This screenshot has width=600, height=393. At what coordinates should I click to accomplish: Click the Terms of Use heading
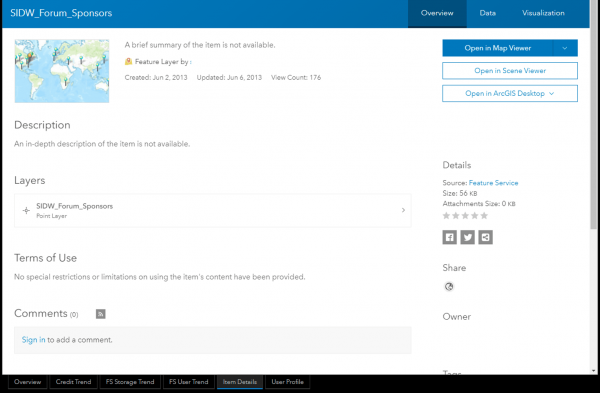click(x=46, y=258)
